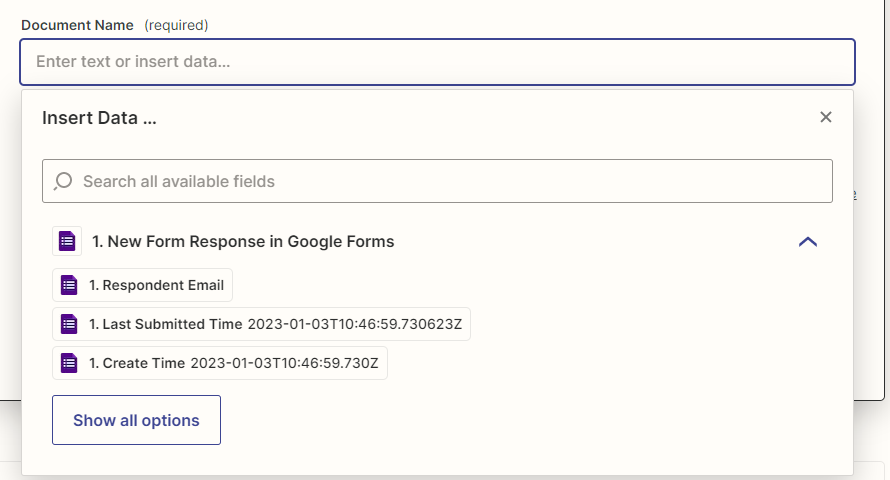This screenshot has height=480, width=890.
Task: Close the Insert Data panel
Action: [x=826, y=117]
